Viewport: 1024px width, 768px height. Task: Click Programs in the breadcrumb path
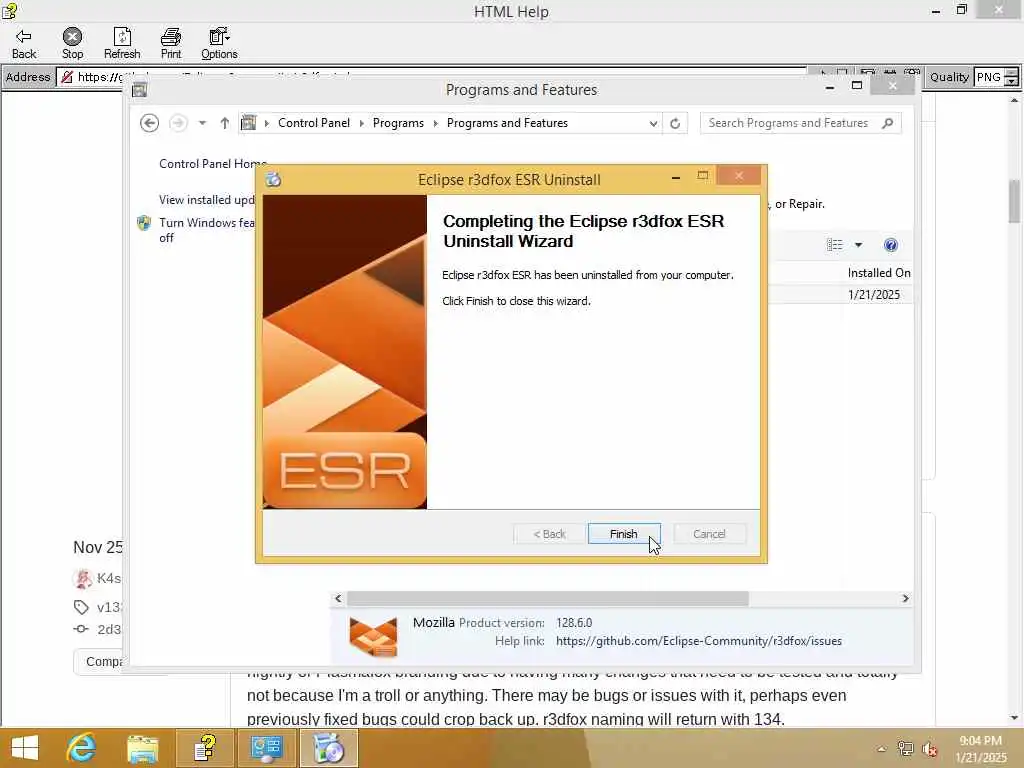point(398,123)
